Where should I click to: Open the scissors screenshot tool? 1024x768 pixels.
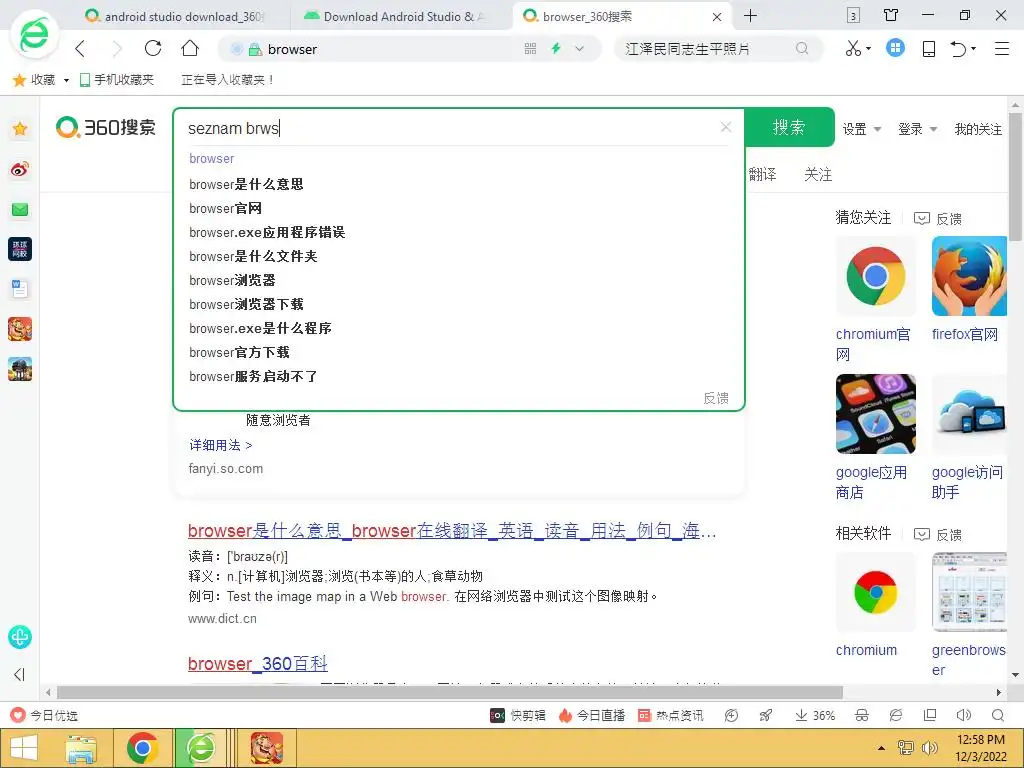(853, 48)
